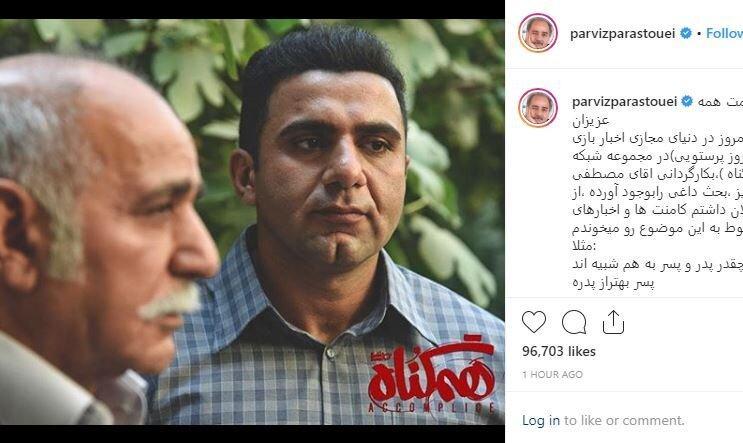Open the profile avatar next to the caption
This screenshot has height=443, width=743.
tap(538, 108)
